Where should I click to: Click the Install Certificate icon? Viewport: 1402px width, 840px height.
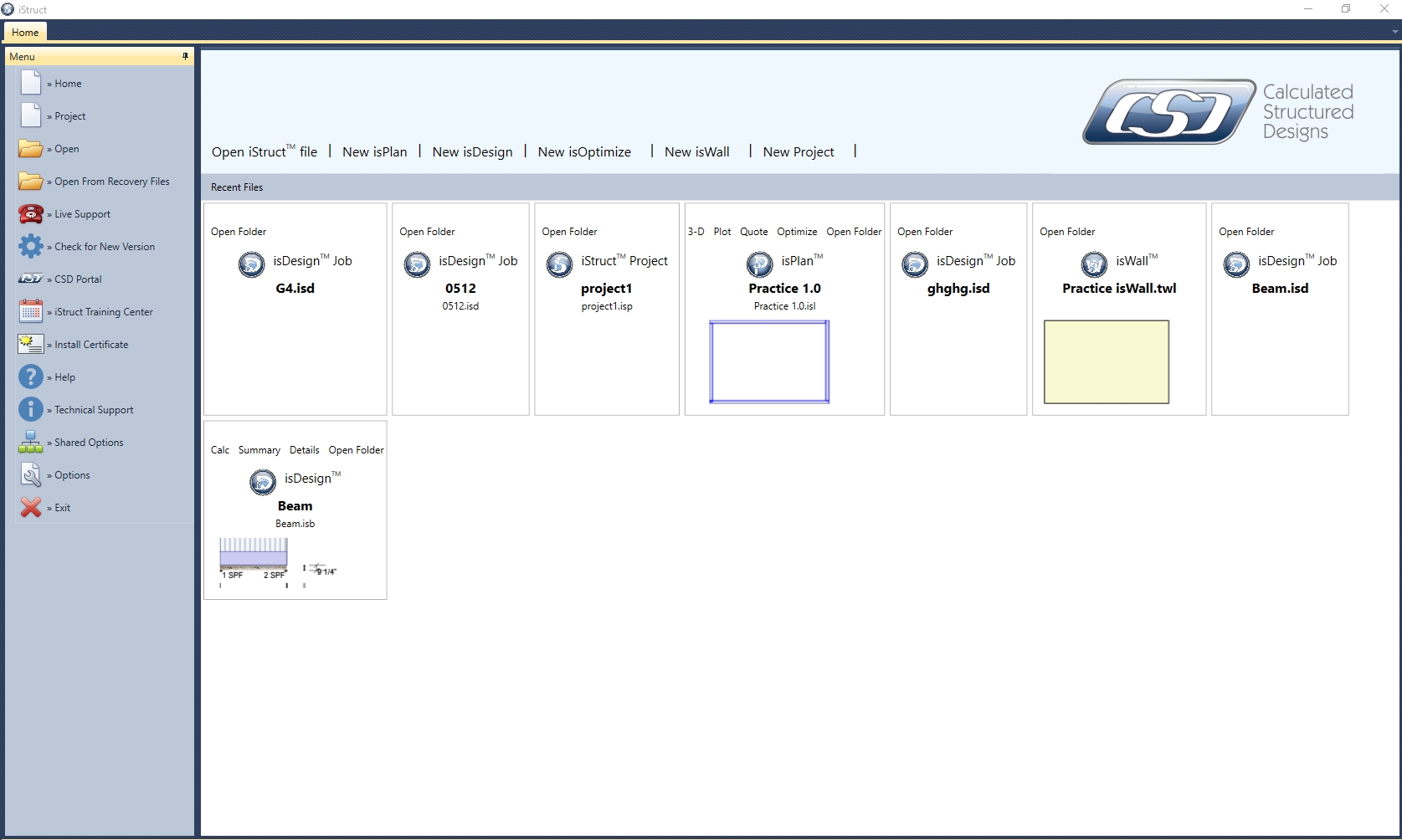[x=31, y=345]
